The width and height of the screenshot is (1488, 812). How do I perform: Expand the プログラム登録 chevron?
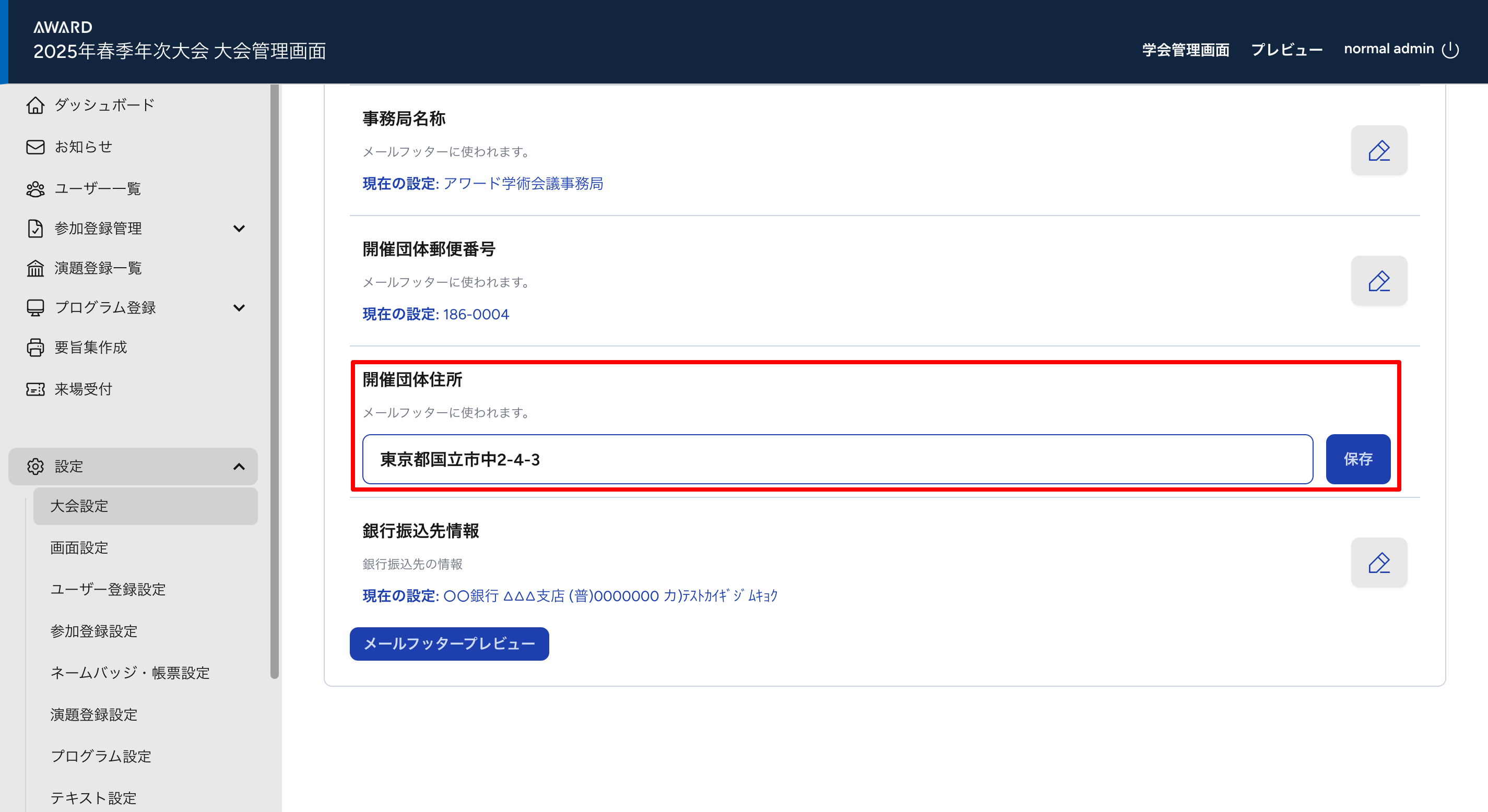[x=239, y=307]
